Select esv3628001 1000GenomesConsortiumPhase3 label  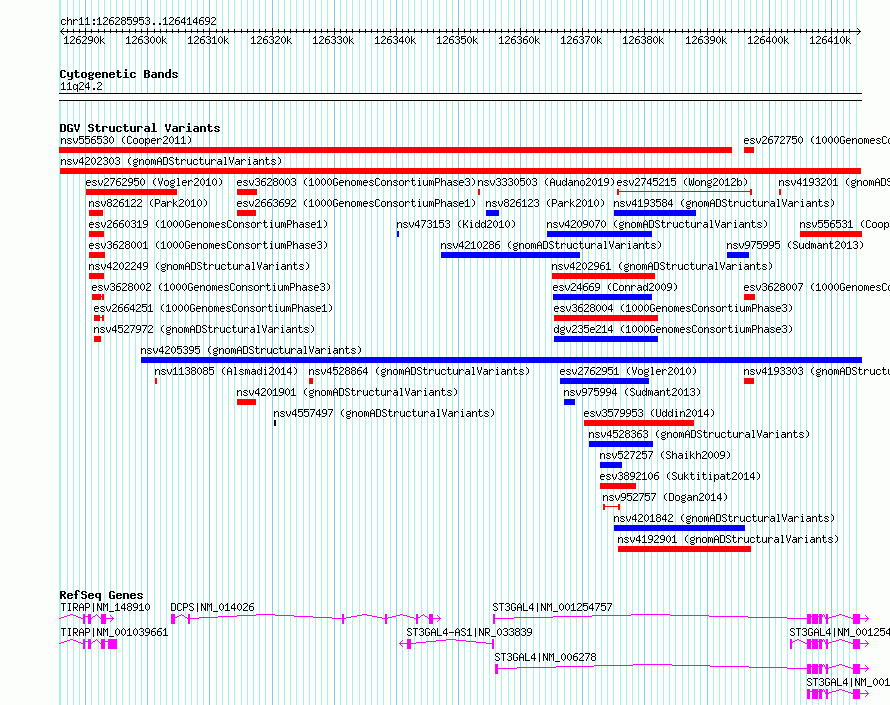click(208, 245)
